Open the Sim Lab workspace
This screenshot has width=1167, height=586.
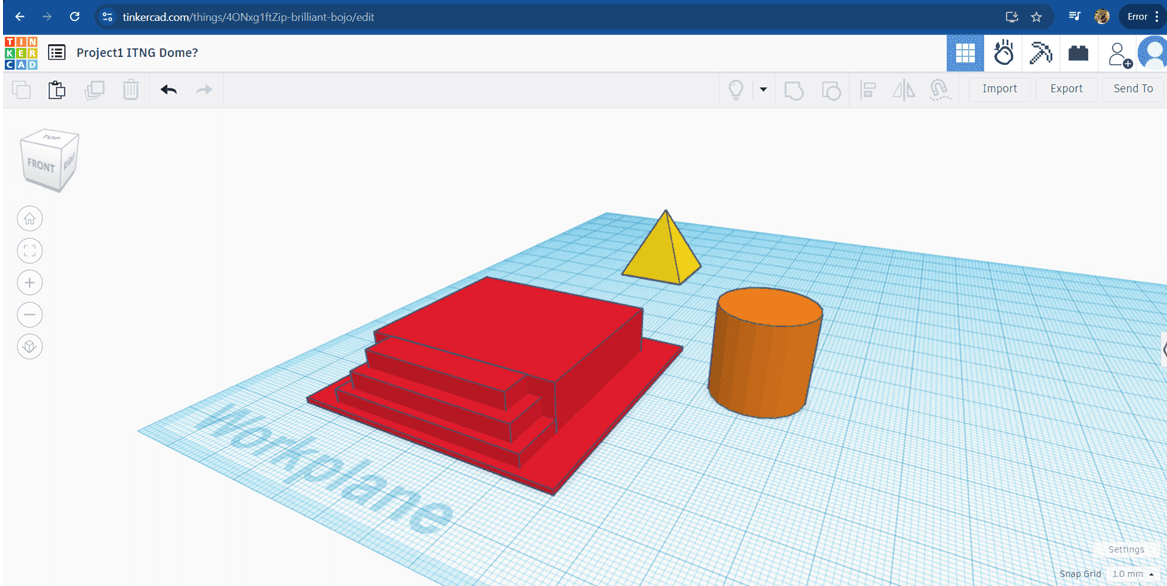(1003, 54)
